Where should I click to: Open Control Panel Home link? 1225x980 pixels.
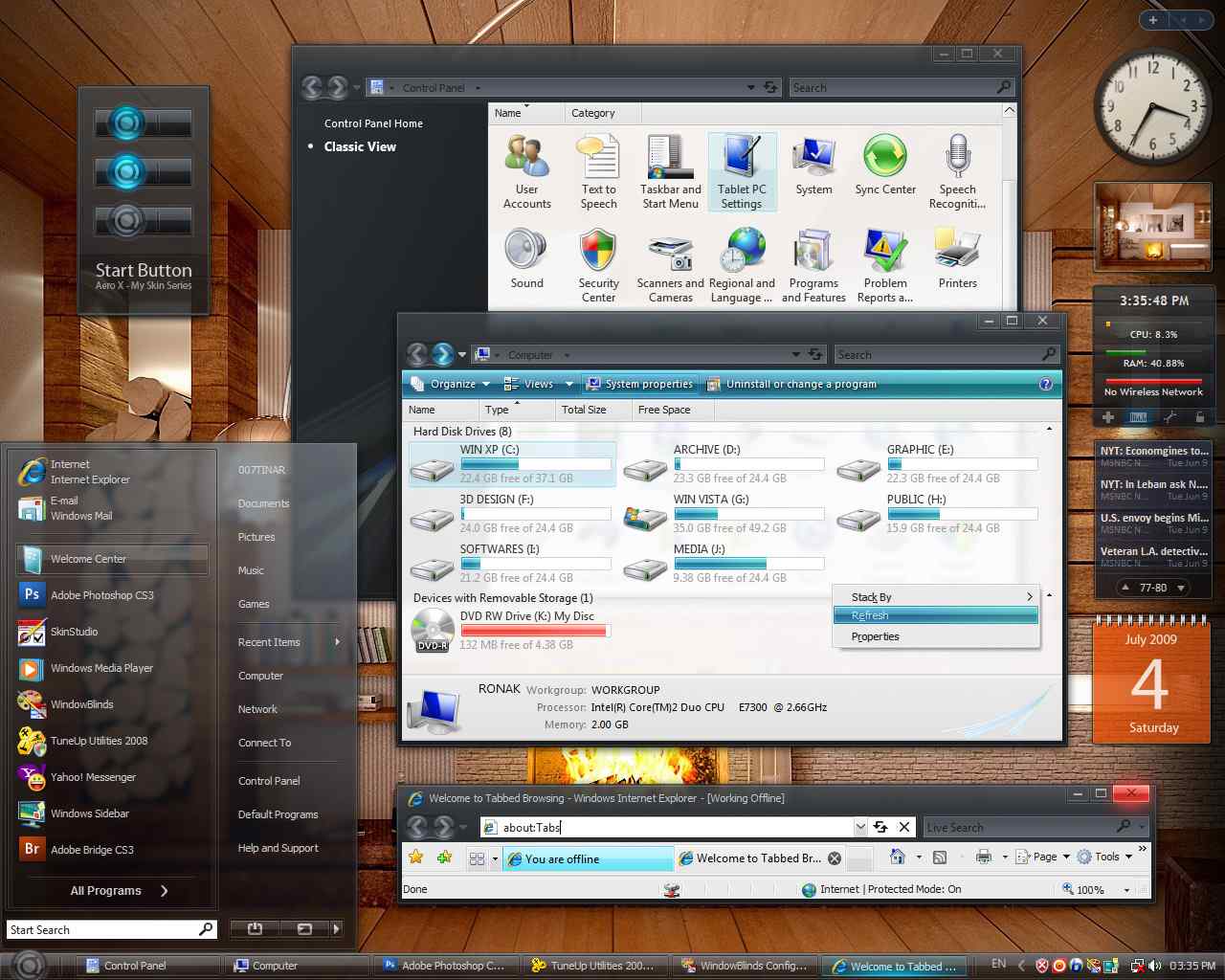[373, 123]
